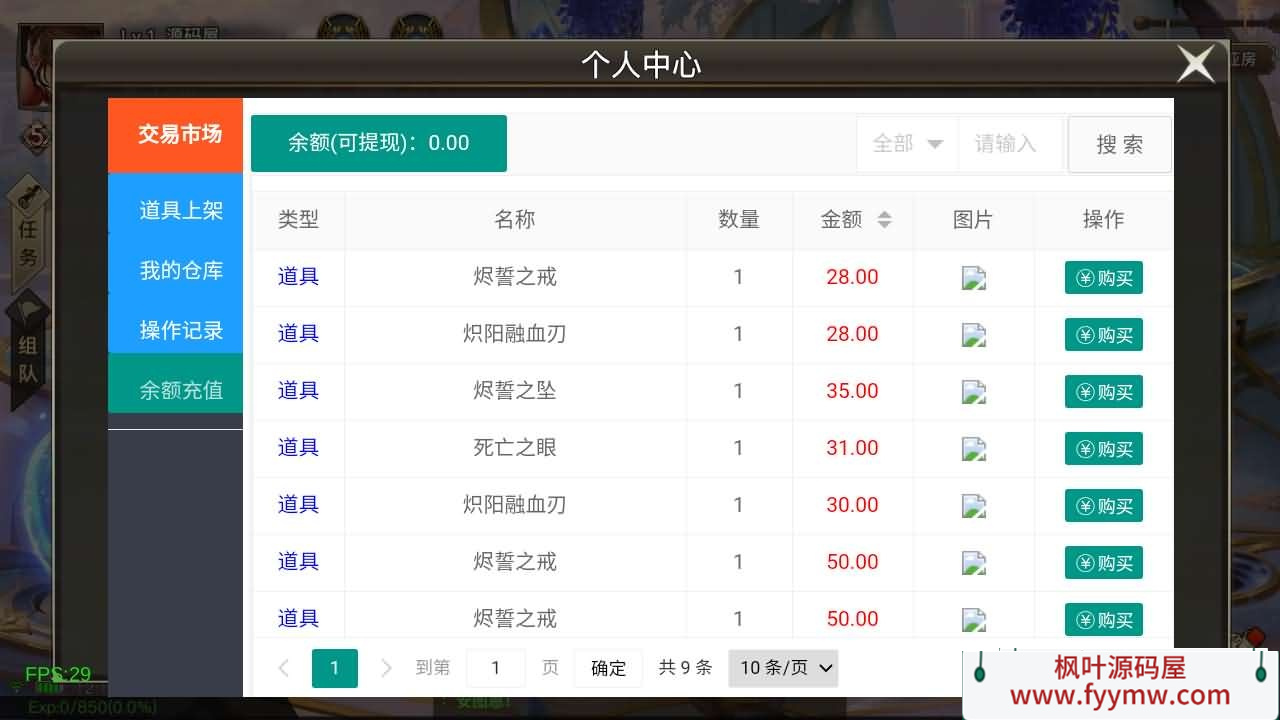Click the image thumbnail for 死亡之眼
This screenshot has width=1280, height=720.
[973, 449]
